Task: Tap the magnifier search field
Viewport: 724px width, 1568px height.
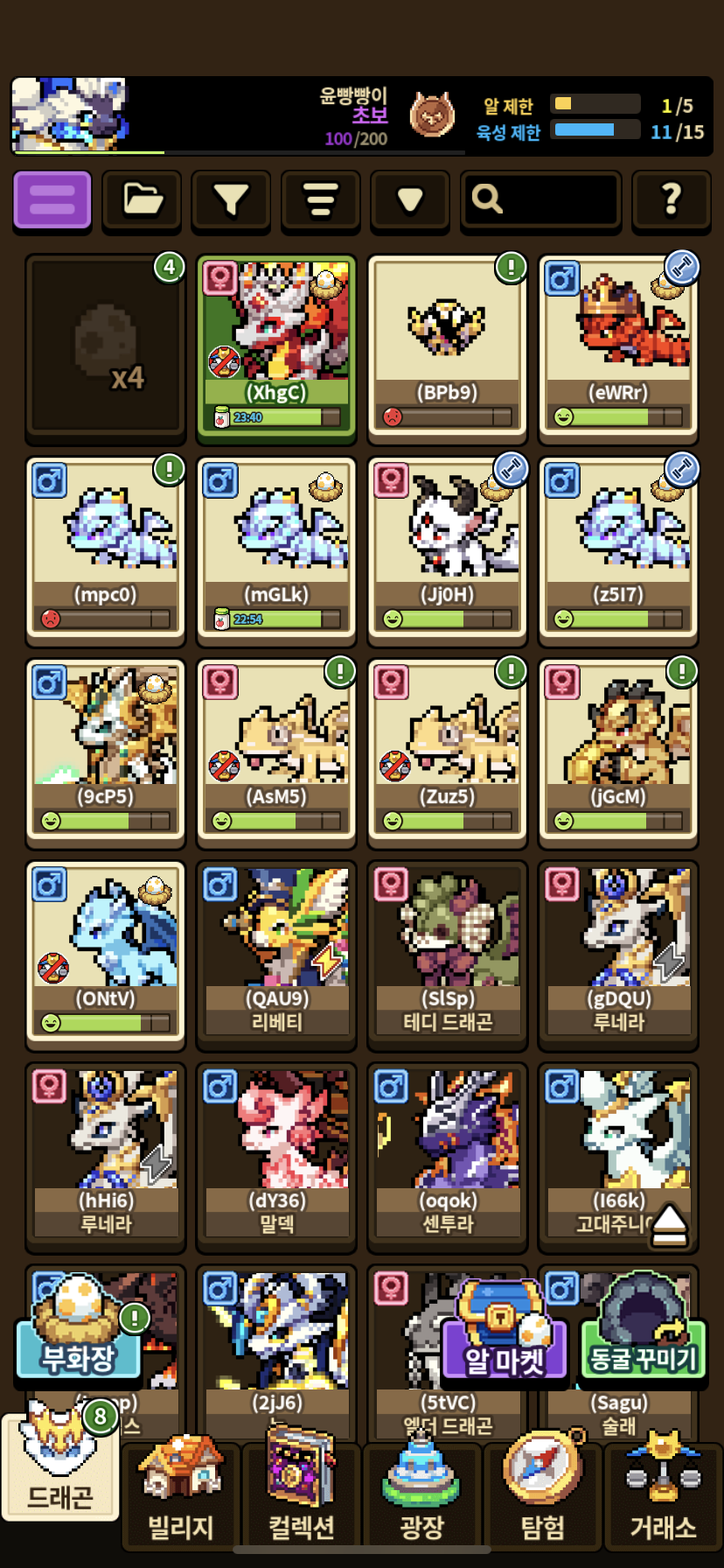Action: [540, 200]
